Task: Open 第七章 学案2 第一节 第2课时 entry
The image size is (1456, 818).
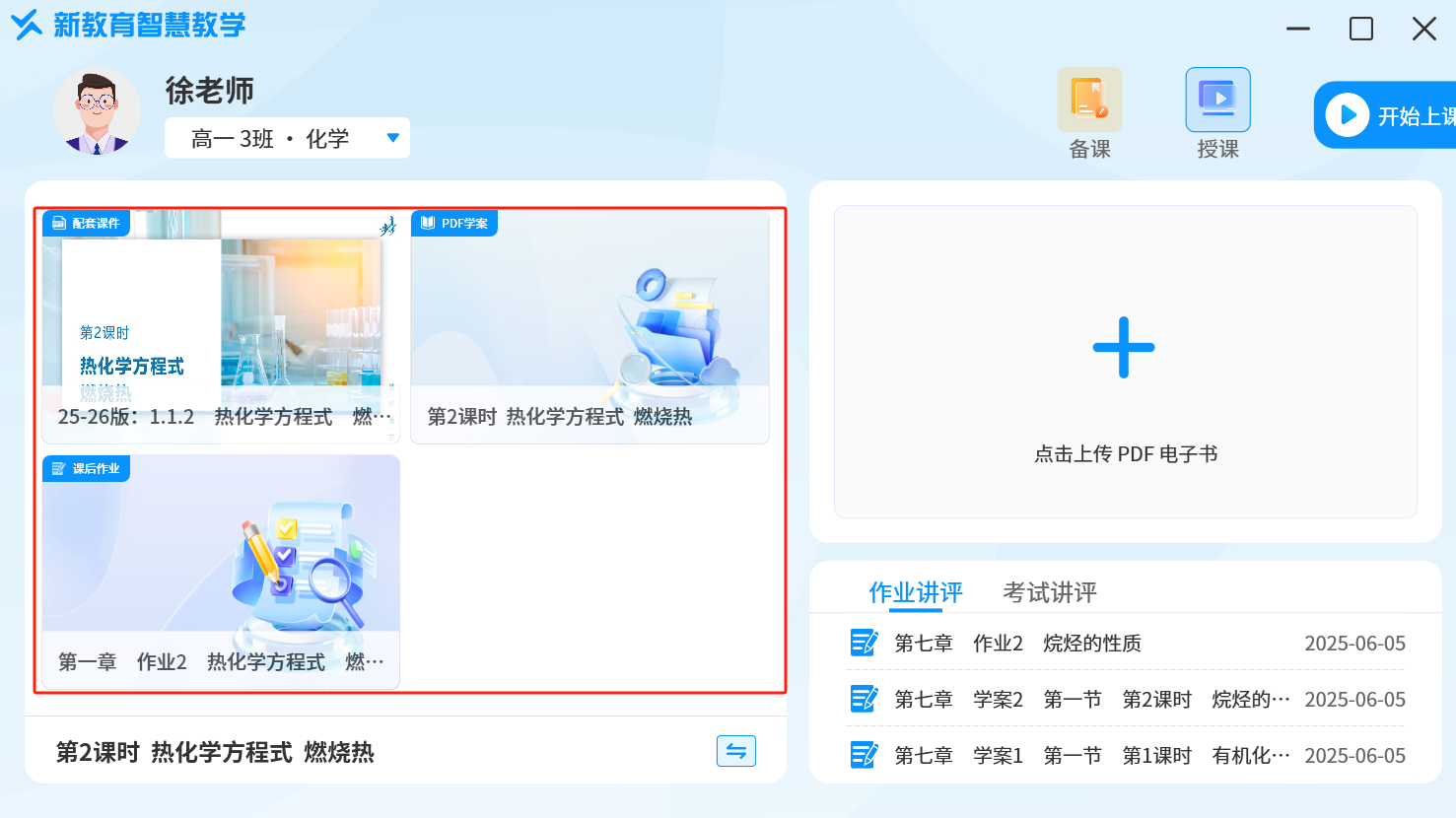Action: click(1126, 700)
